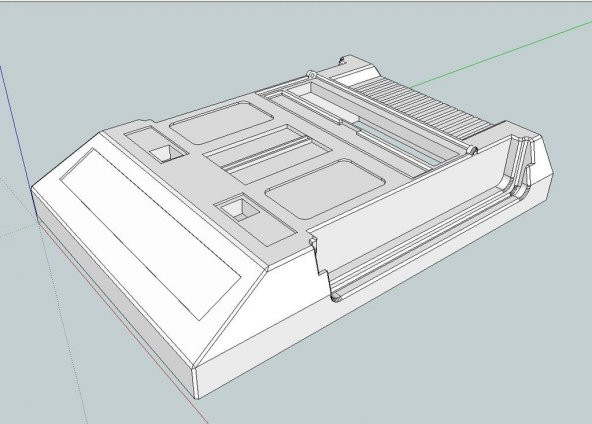Click the lower rounded-rectangle recess on top
Image resolution: width=592 pixels, height=424 pixels.
point(325,189)
